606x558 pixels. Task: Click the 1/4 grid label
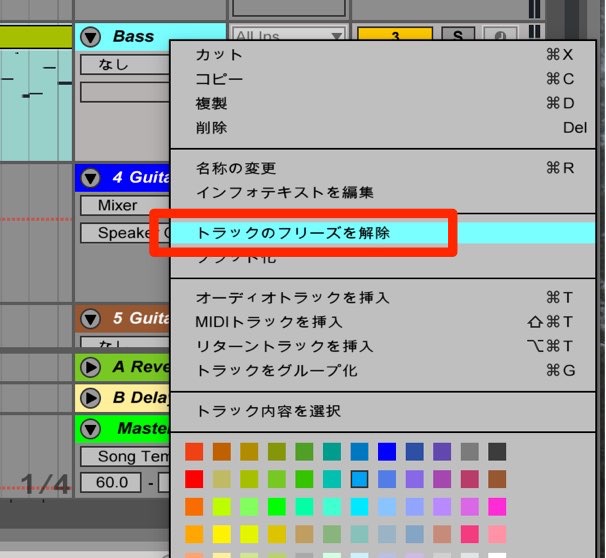(46, 484)
